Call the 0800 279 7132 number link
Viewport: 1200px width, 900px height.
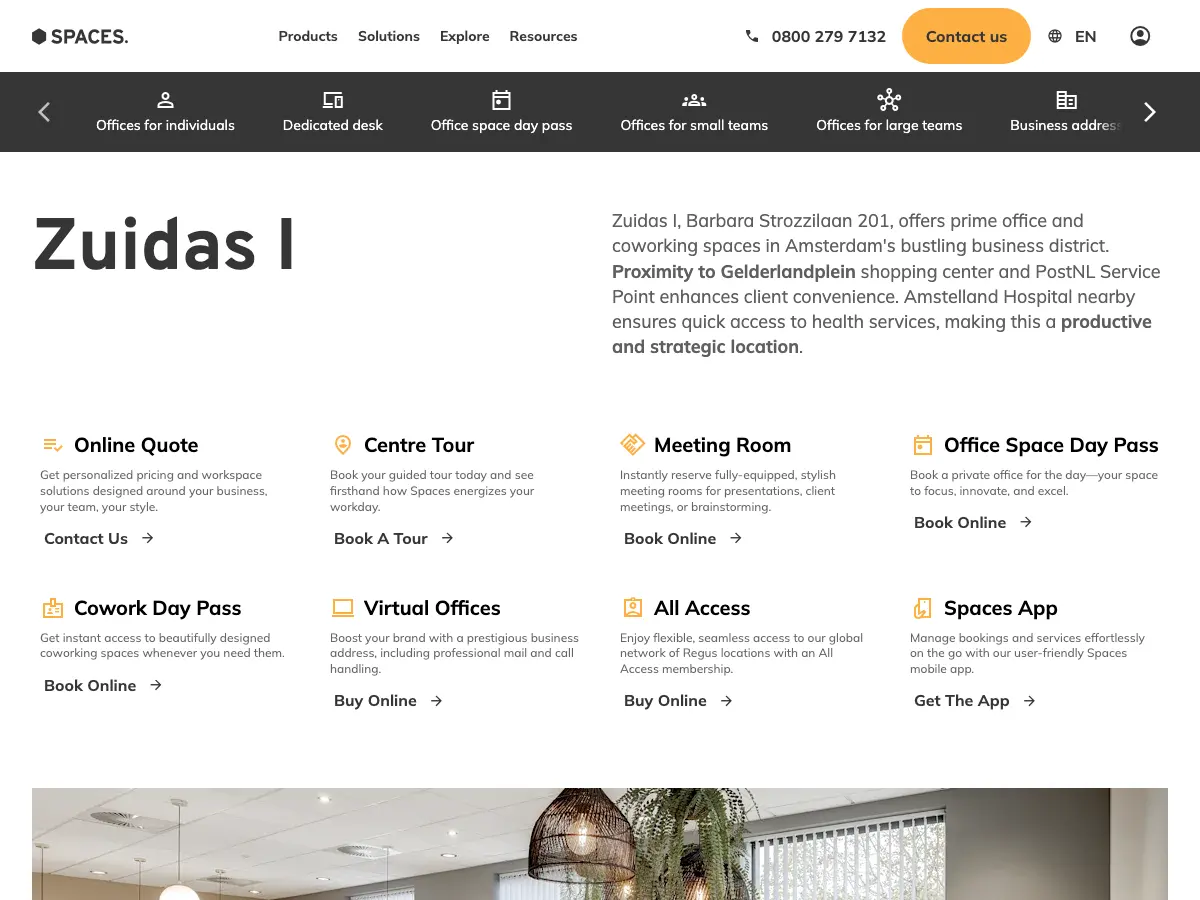coord(829,36)
